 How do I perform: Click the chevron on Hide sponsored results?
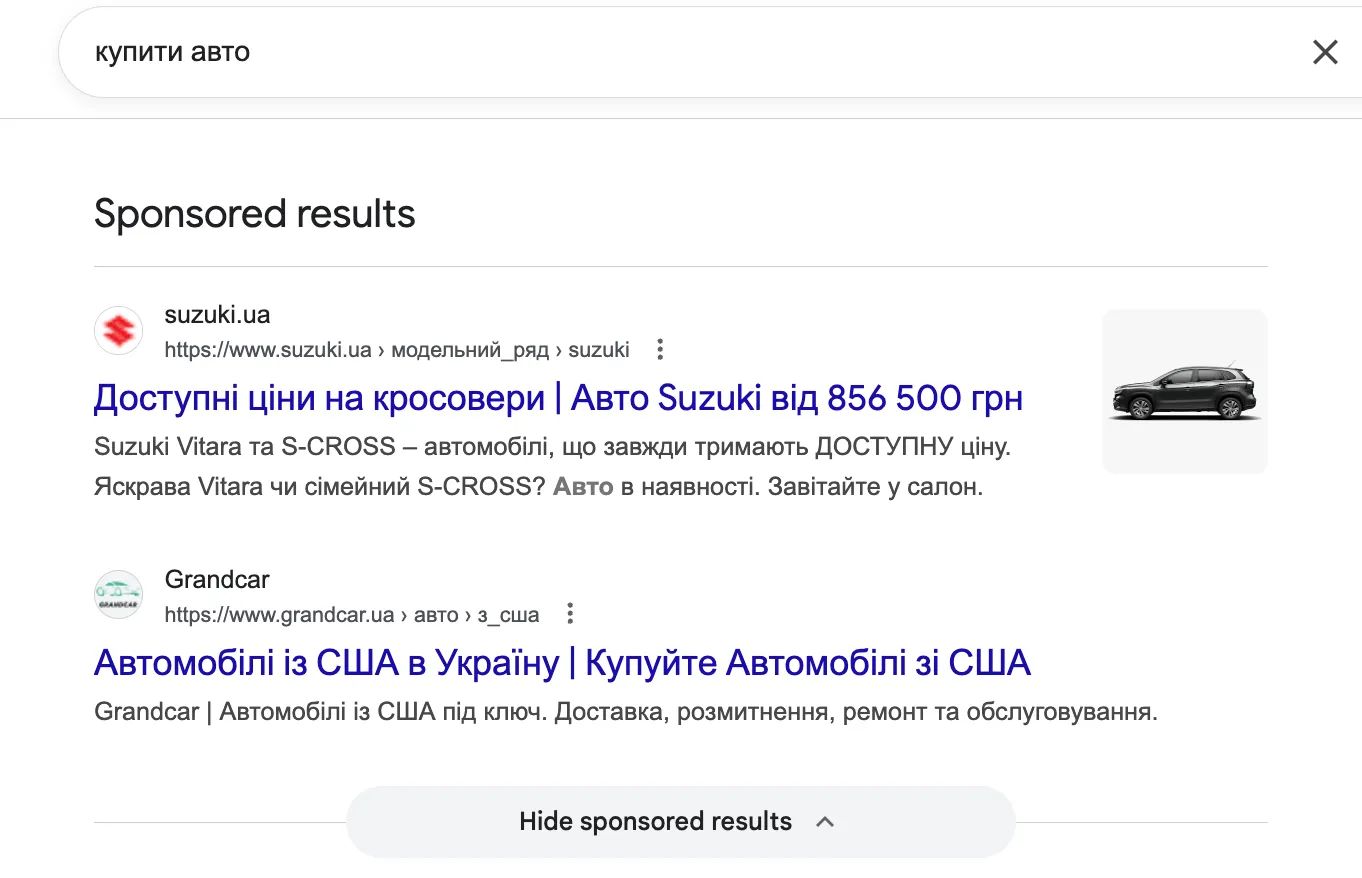(x=826, y=821)
